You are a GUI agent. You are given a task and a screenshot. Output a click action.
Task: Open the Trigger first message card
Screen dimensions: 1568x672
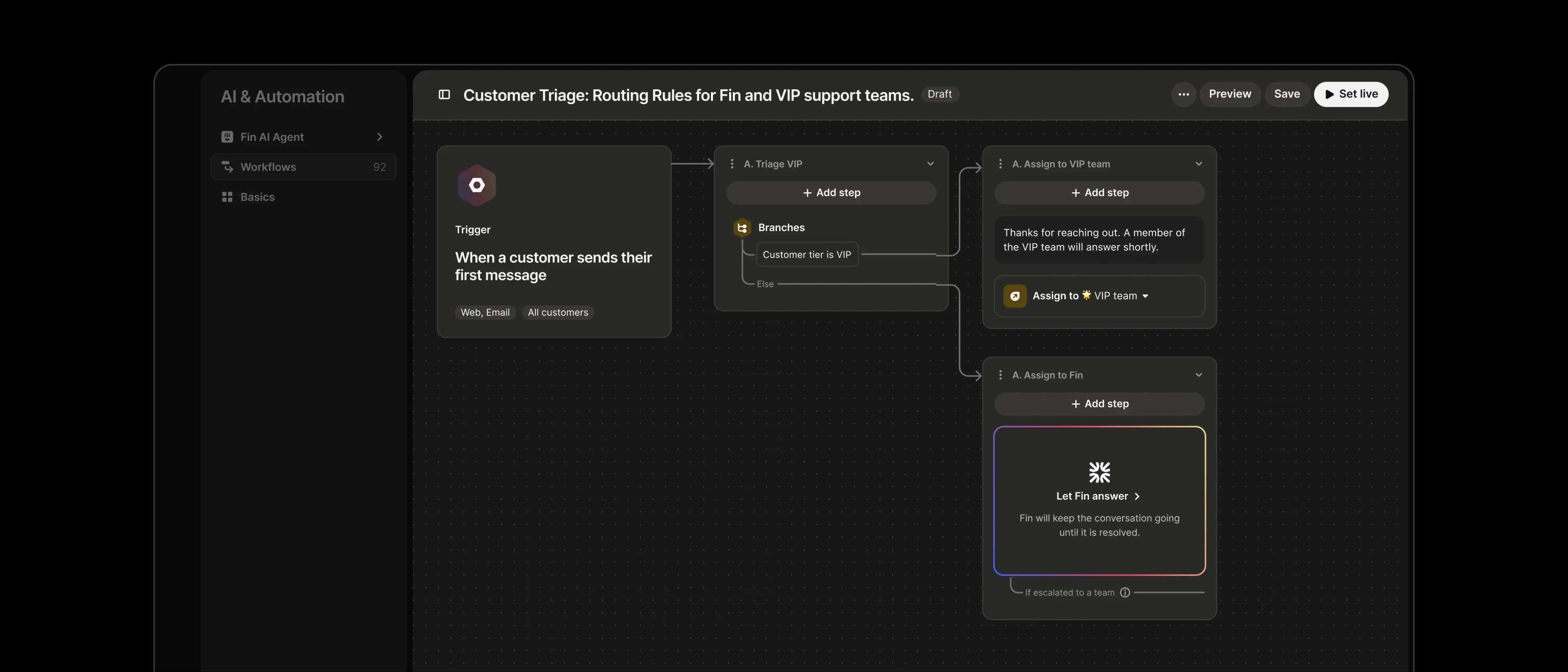pyautogui.click(x=553, y=242)
